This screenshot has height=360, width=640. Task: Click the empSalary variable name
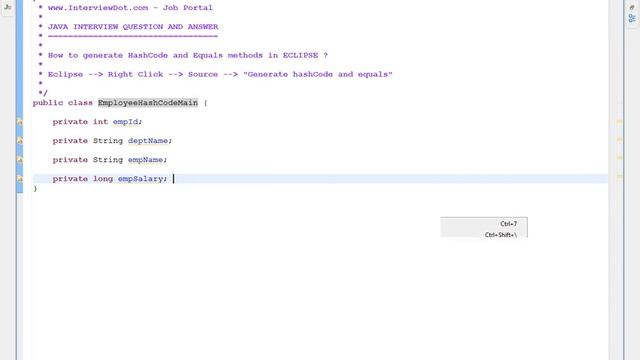point(140,179)
